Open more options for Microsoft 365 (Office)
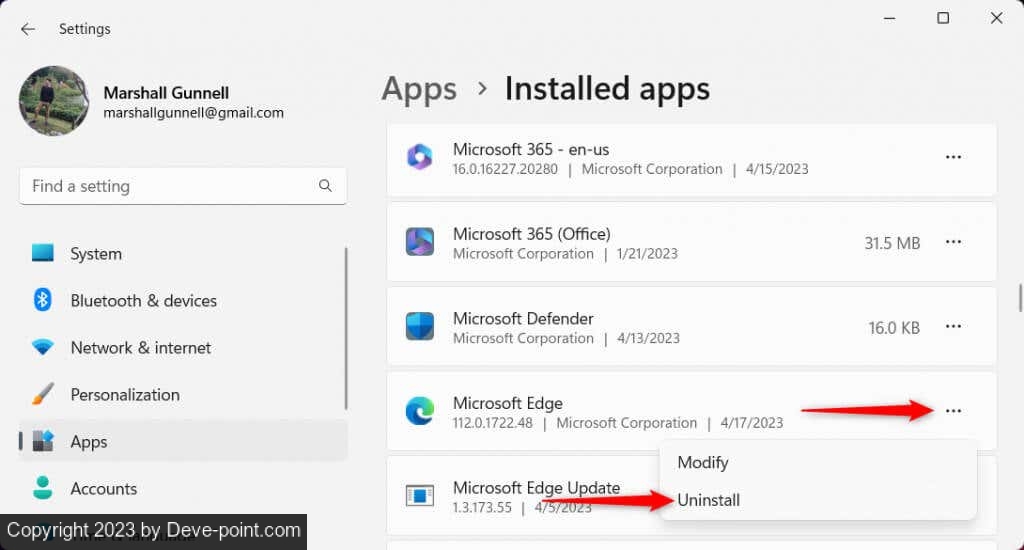 coord(953,242)
